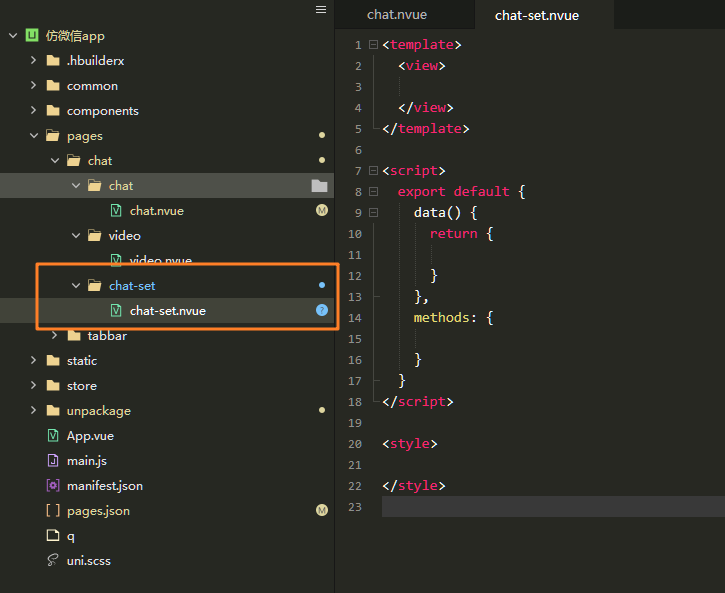
Task: Expand the static folder
Action: [33, 360]
